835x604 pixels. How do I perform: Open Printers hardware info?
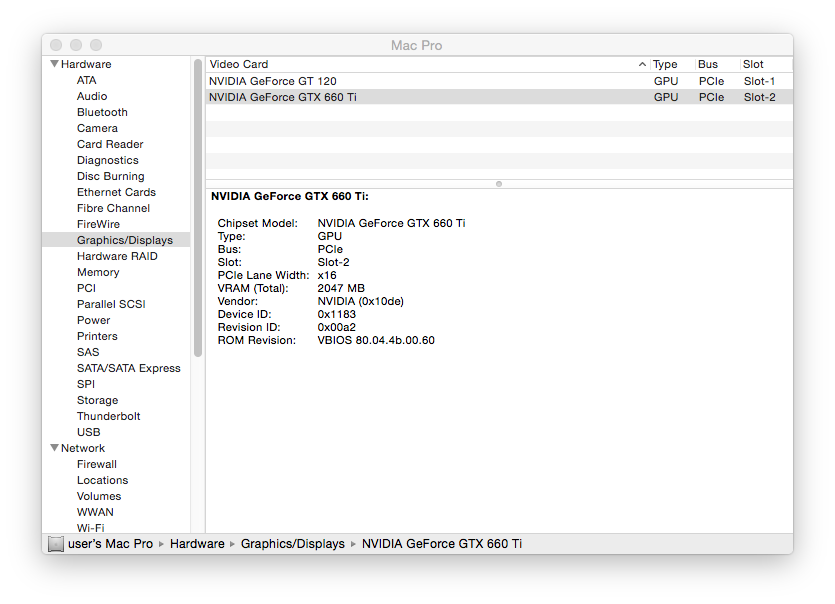(97, 336)
